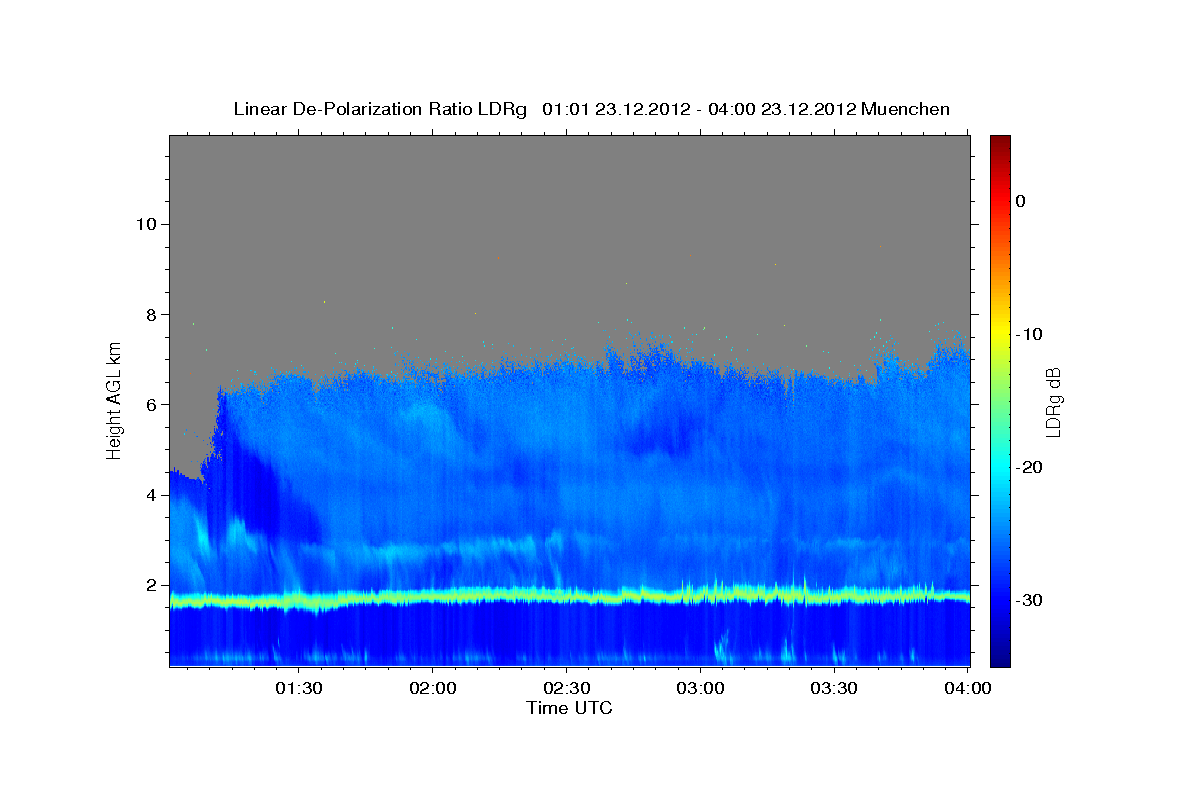This screenshot has height=800, width=1200.
Task: Click the "Time UTC" x-axis label
Action: (x=569, y=708)
